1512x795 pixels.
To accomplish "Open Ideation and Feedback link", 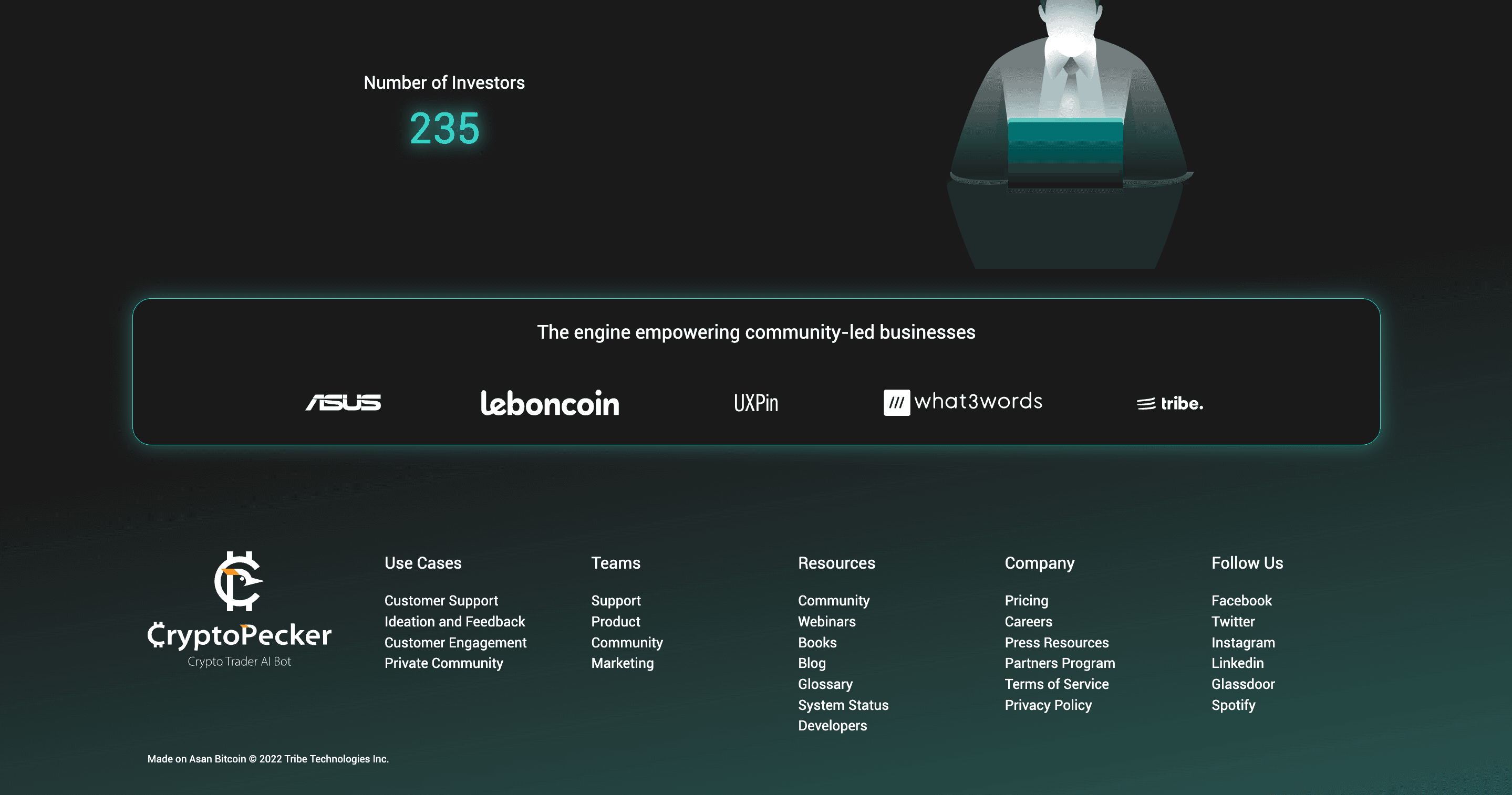I will pyautogui.click(x=454, y=621).
